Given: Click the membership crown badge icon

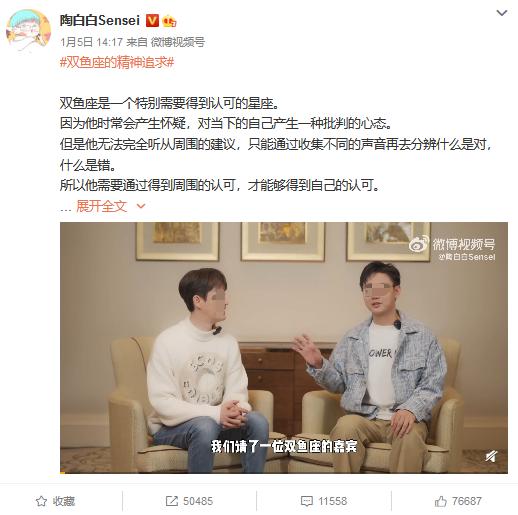Looking at the screenshot, I should click(169, 21).
